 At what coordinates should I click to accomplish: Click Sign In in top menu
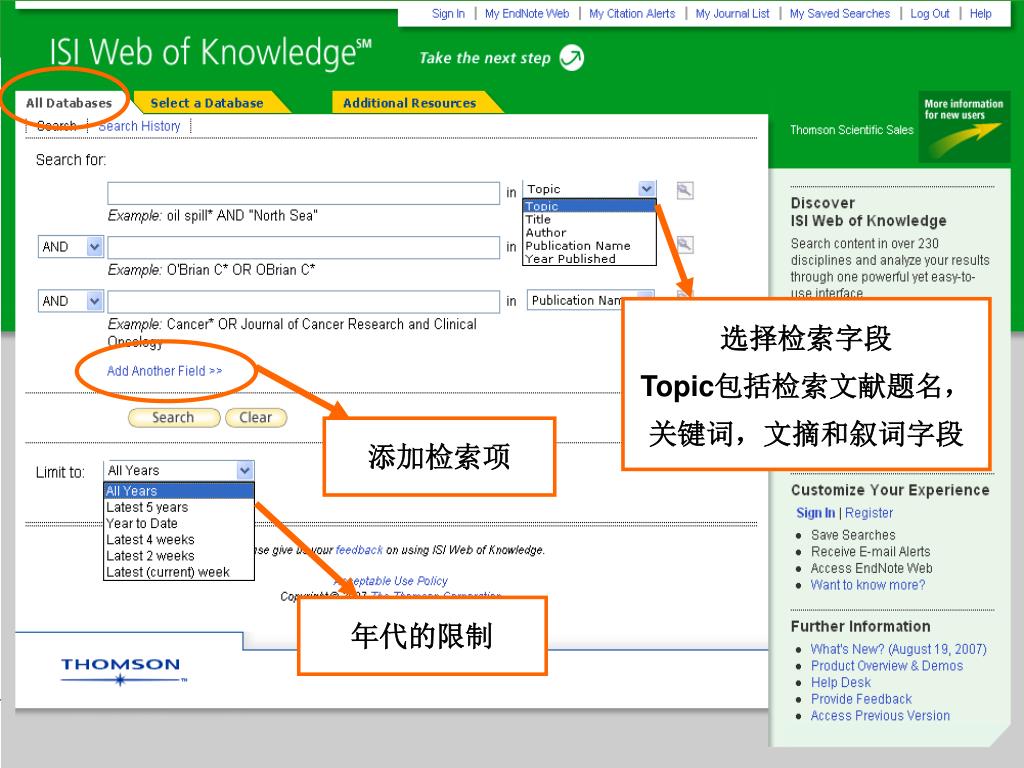point(448,13)
